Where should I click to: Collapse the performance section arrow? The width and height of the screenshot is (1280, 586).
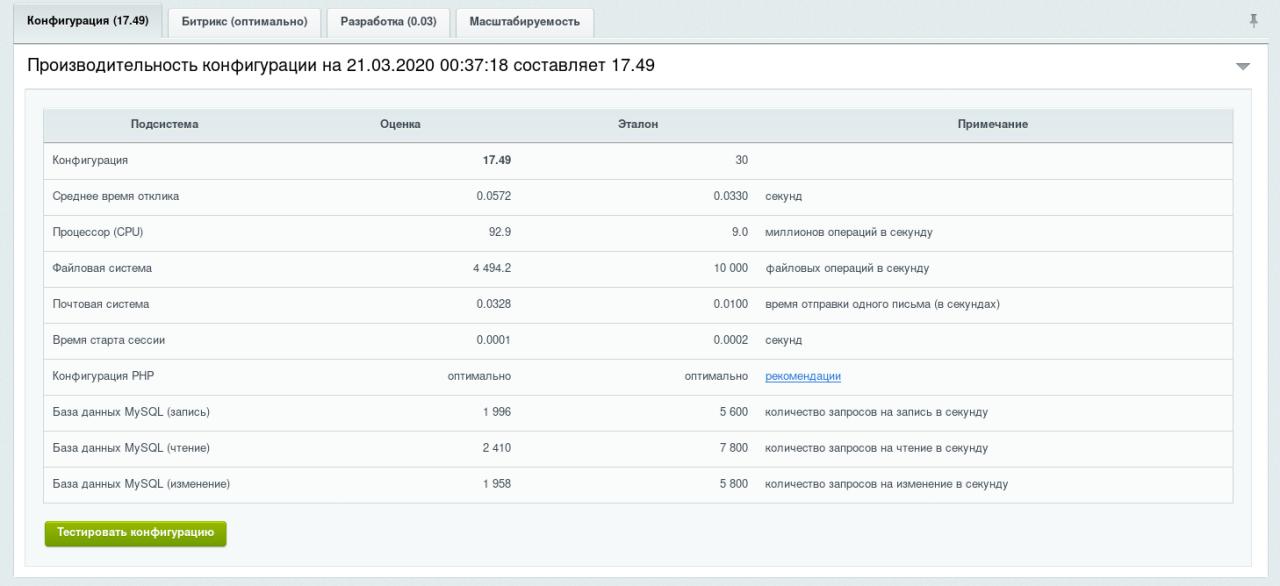(1243, 66)
